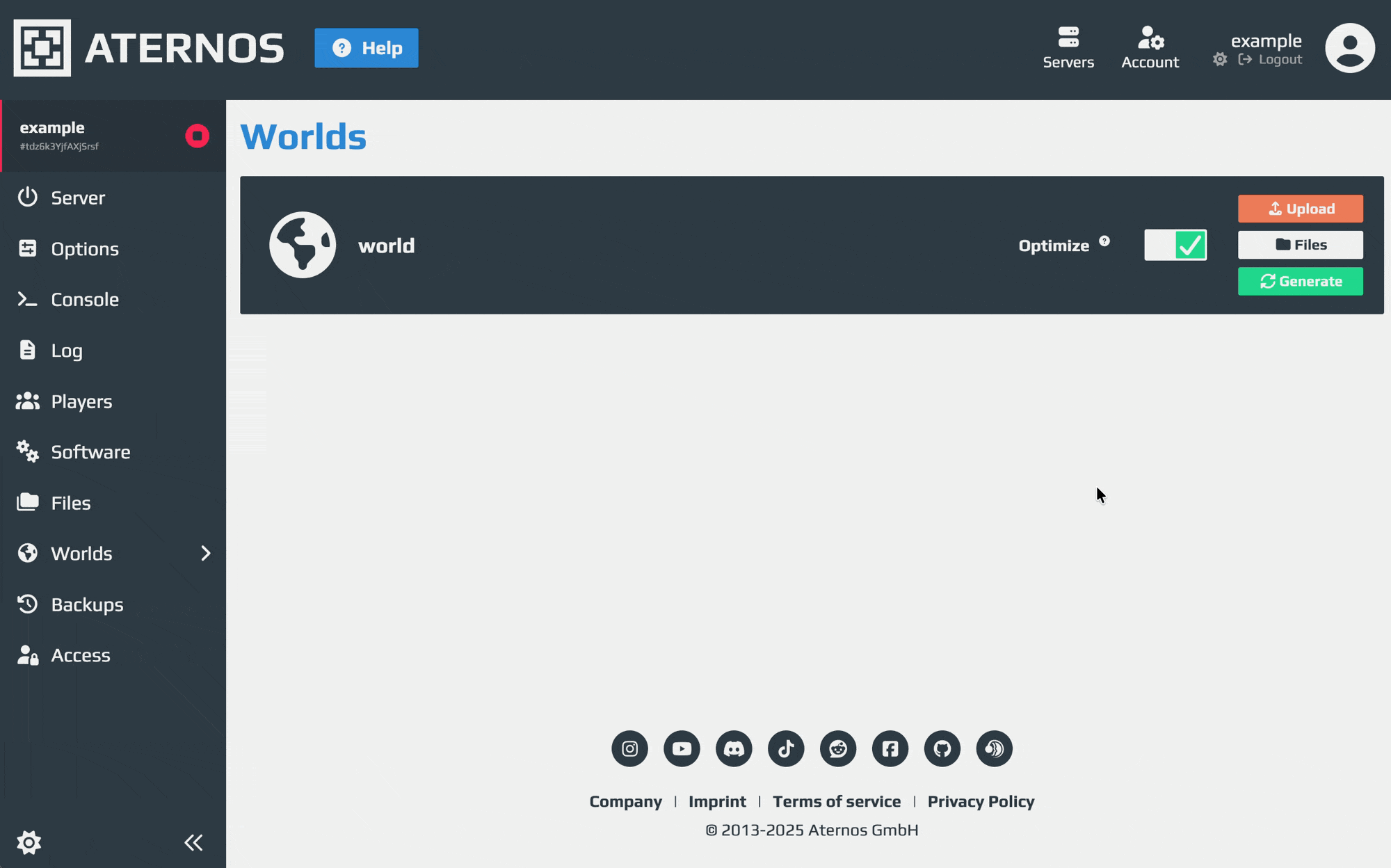Image resolution: width=1391 pixels, height=868 pixels.
Task: Open the Console sidebar item
Action: pos(84,300)
